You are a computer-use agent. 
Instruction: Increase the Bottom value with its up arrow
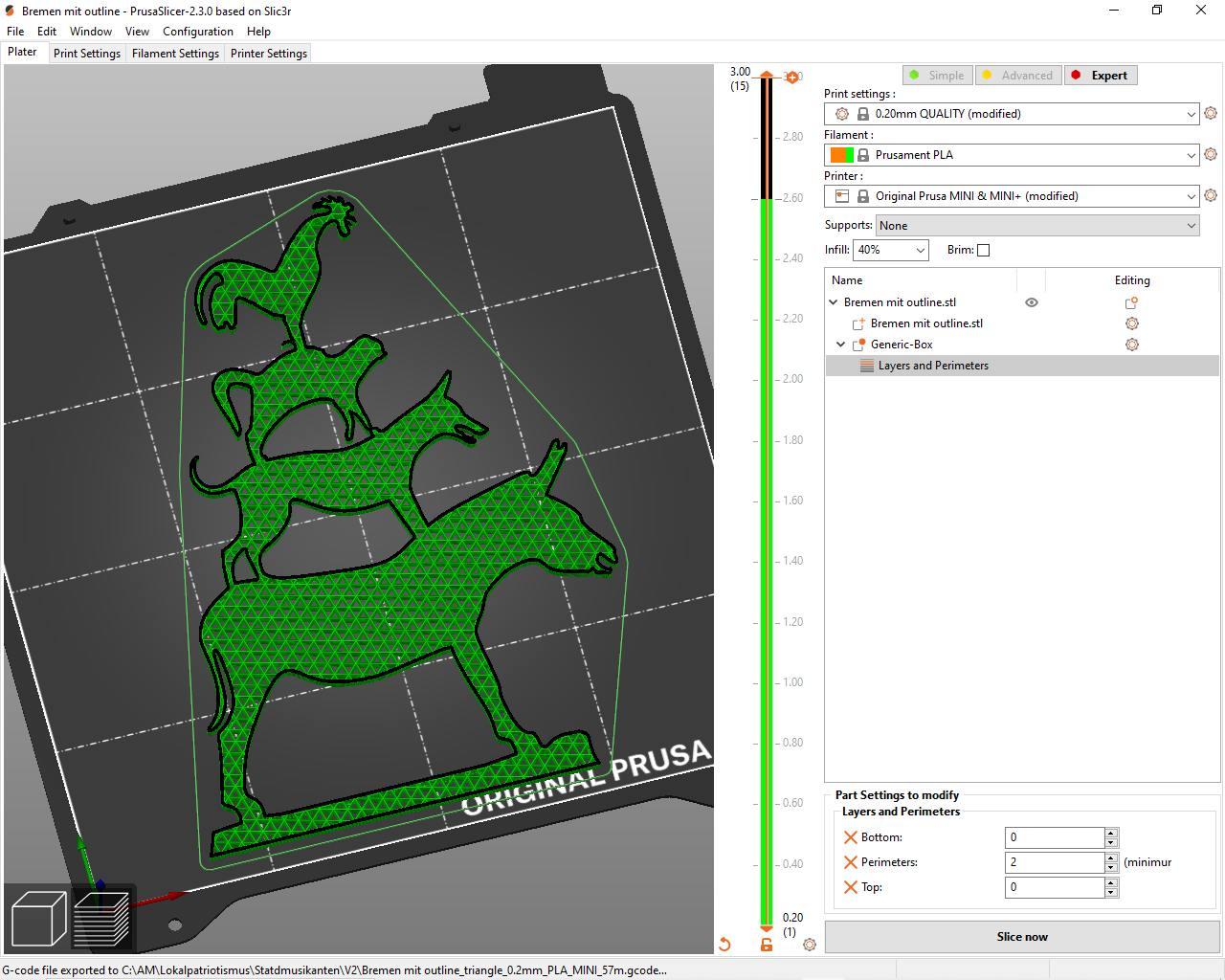coord(1111,833)
